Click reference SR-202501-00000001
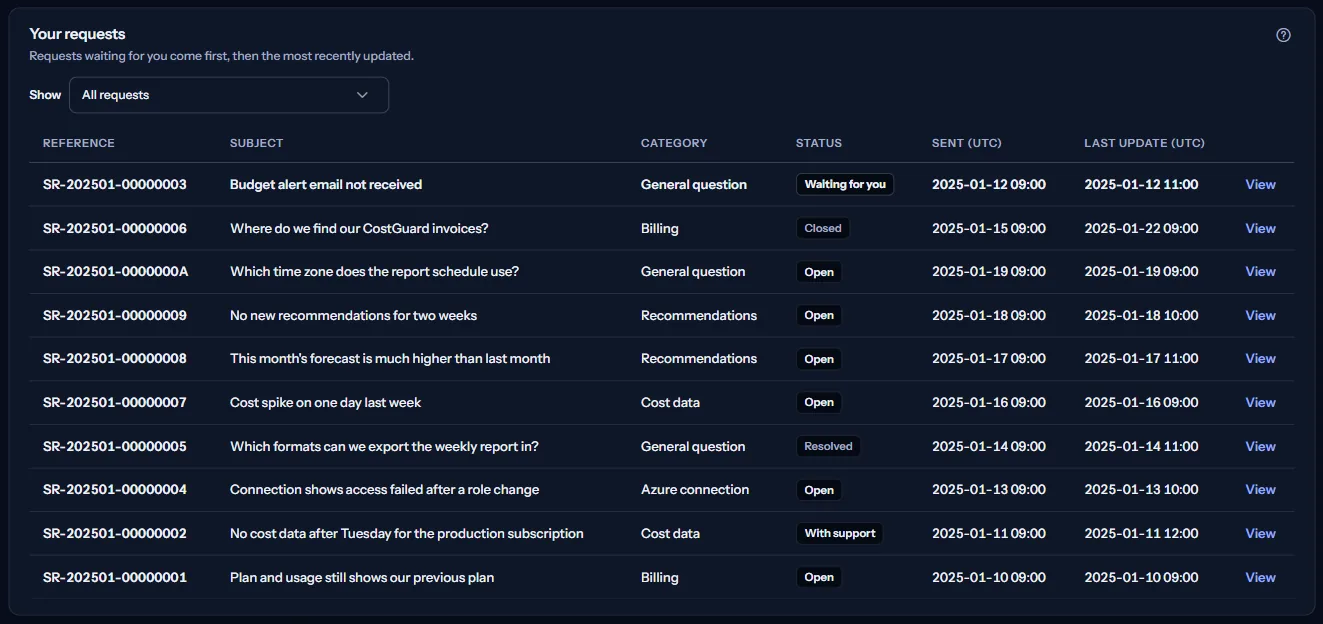This screenshot has width=1323, height=624. (x=115, y=577)
